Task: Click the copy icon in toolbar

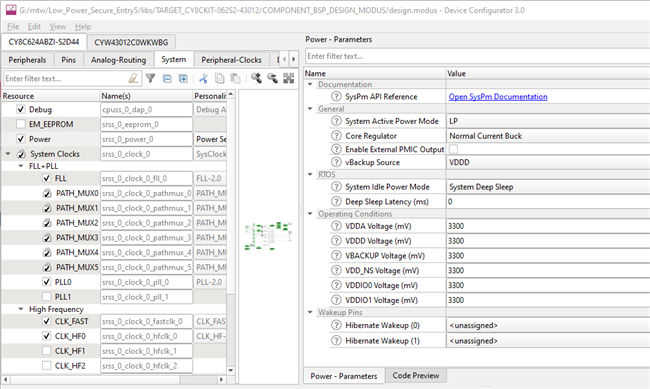Action: [x=220, y=78]
